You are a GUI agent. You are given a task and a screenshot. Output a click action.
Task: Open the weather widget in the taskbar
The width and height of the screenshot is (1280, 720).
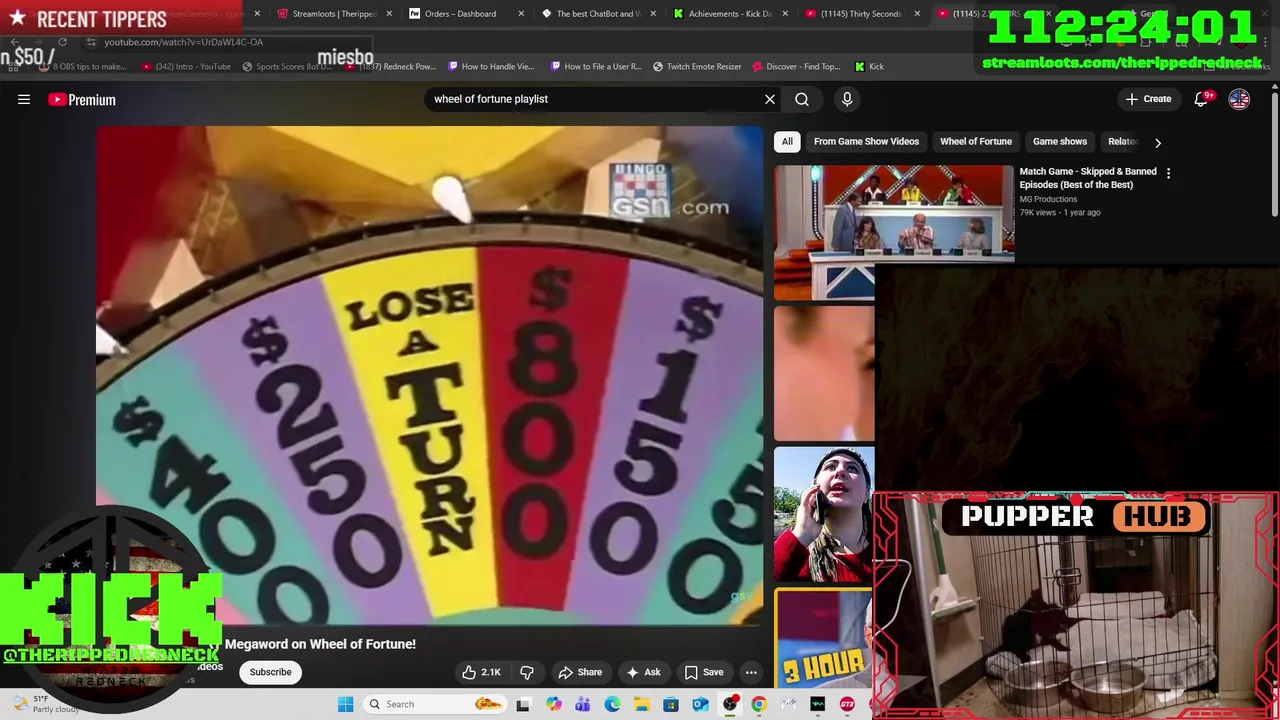pos(45,704)
